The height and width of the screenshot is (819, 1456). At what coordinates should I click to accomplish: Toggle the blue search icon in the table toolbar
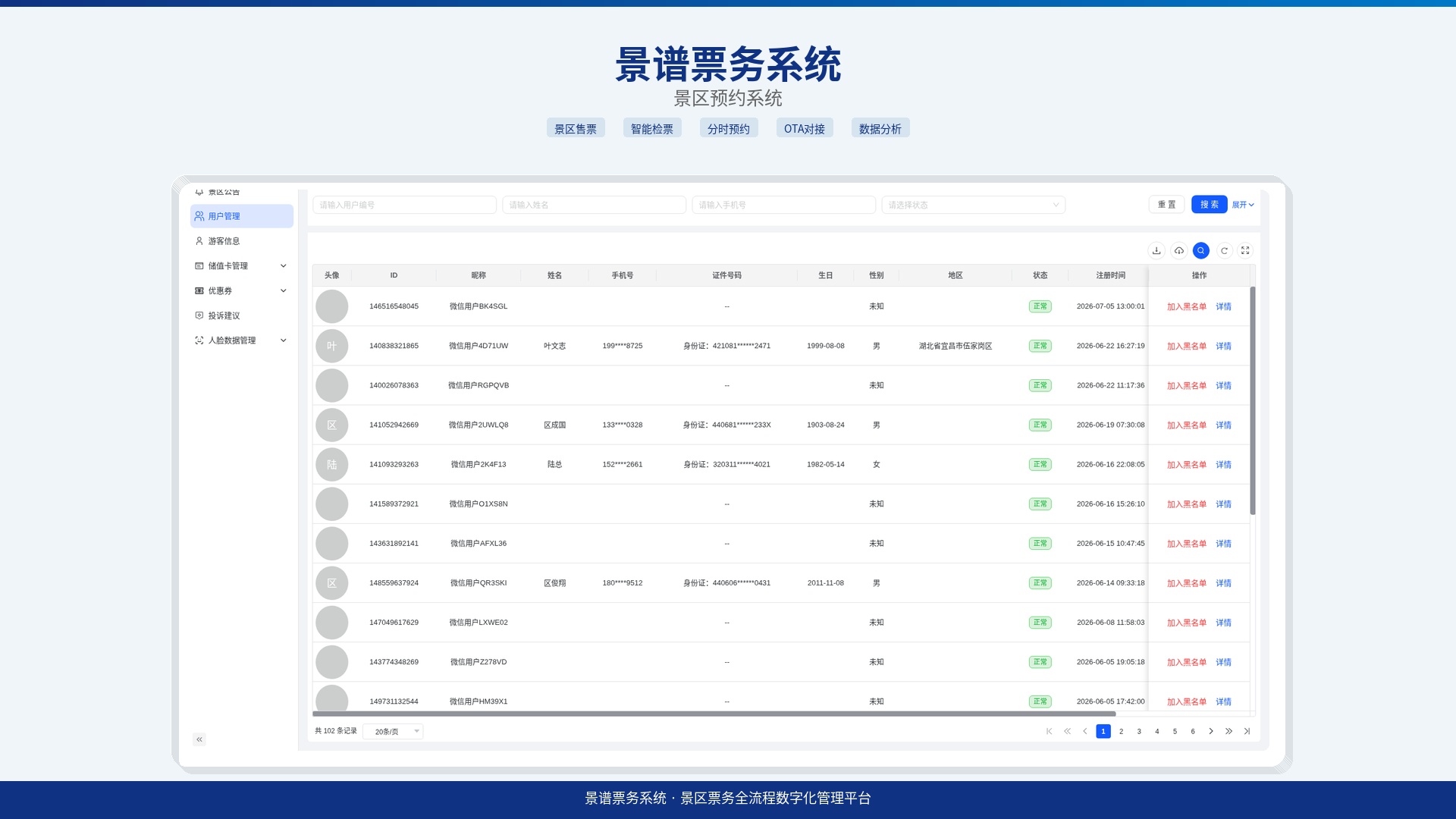[x=1201, y=250]
